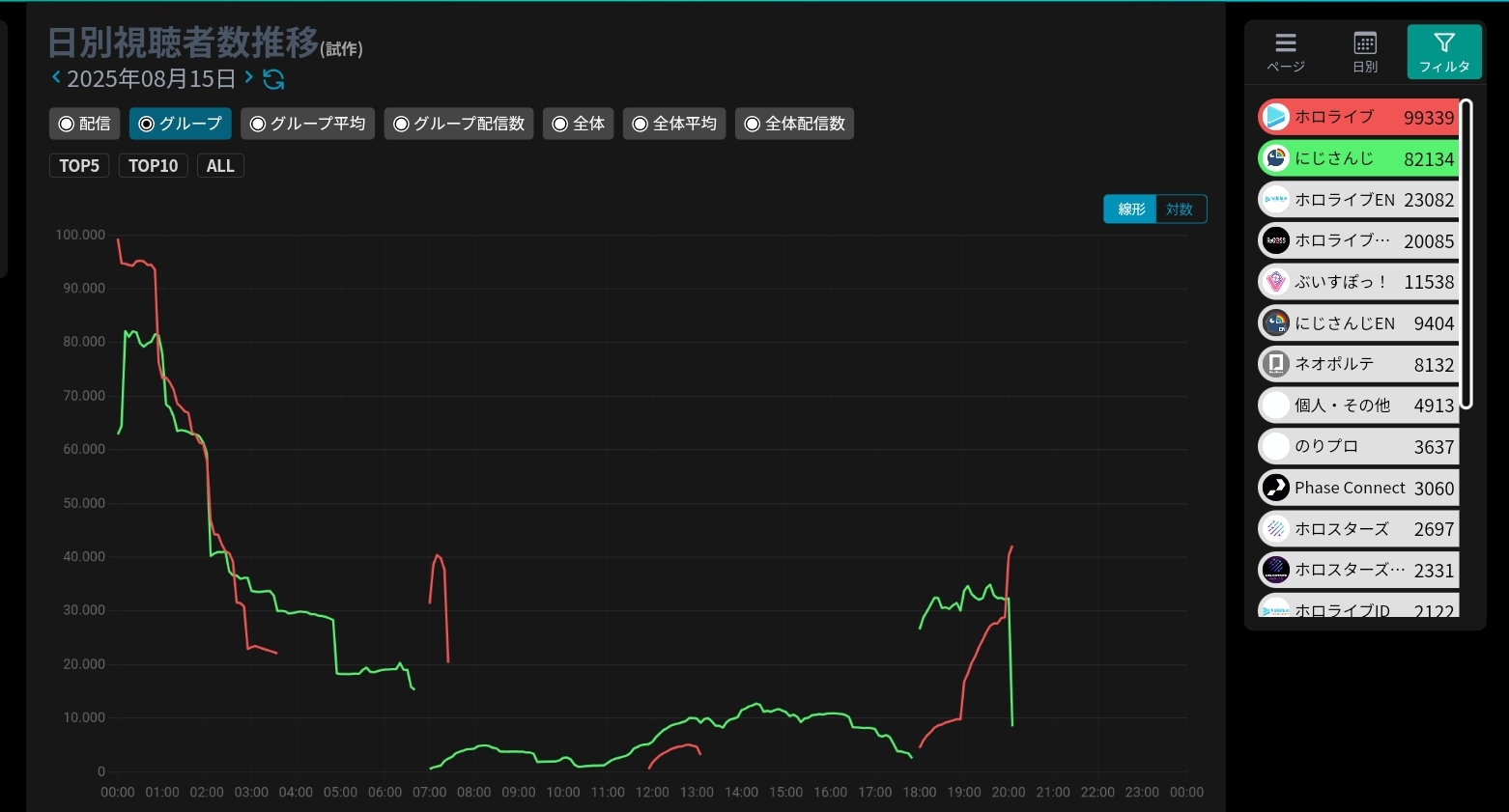Click the にじさんじ group logo icon
The width and height of the screenshot is (1509, 812).
coord(1276,158)
